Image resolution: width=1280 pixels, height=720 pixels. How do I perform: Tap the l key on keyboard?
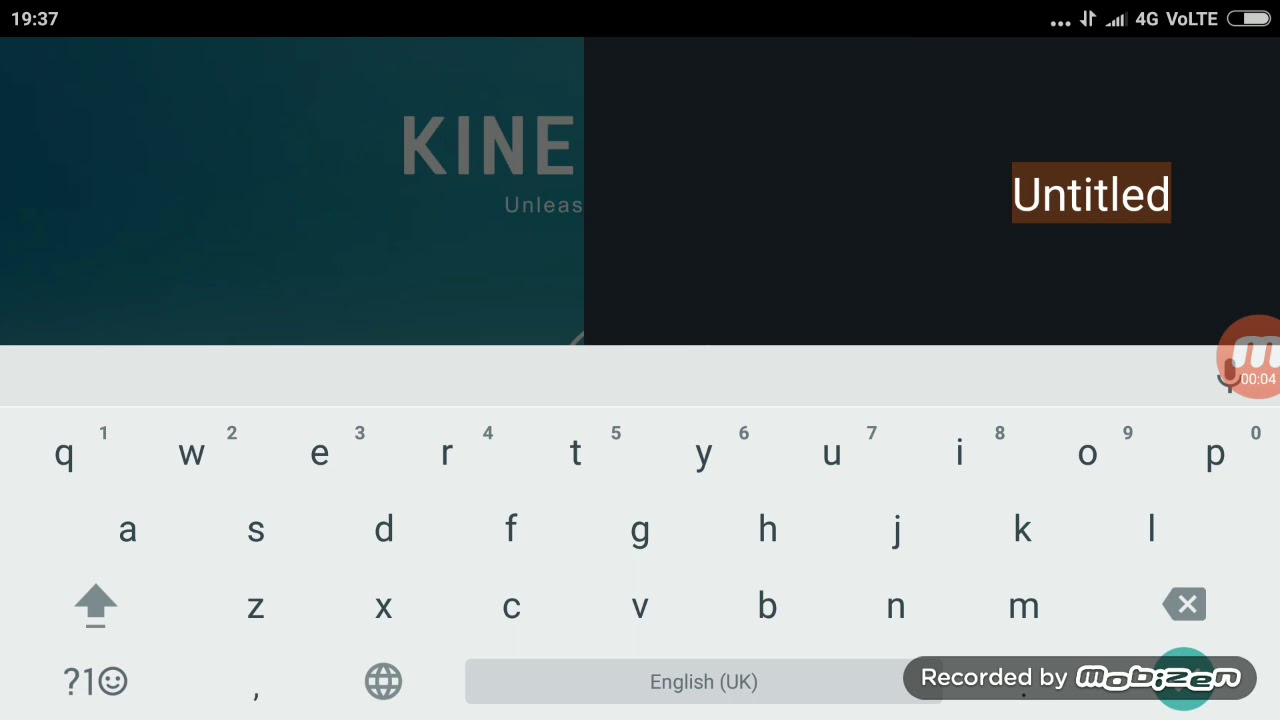click(1152, 529)
